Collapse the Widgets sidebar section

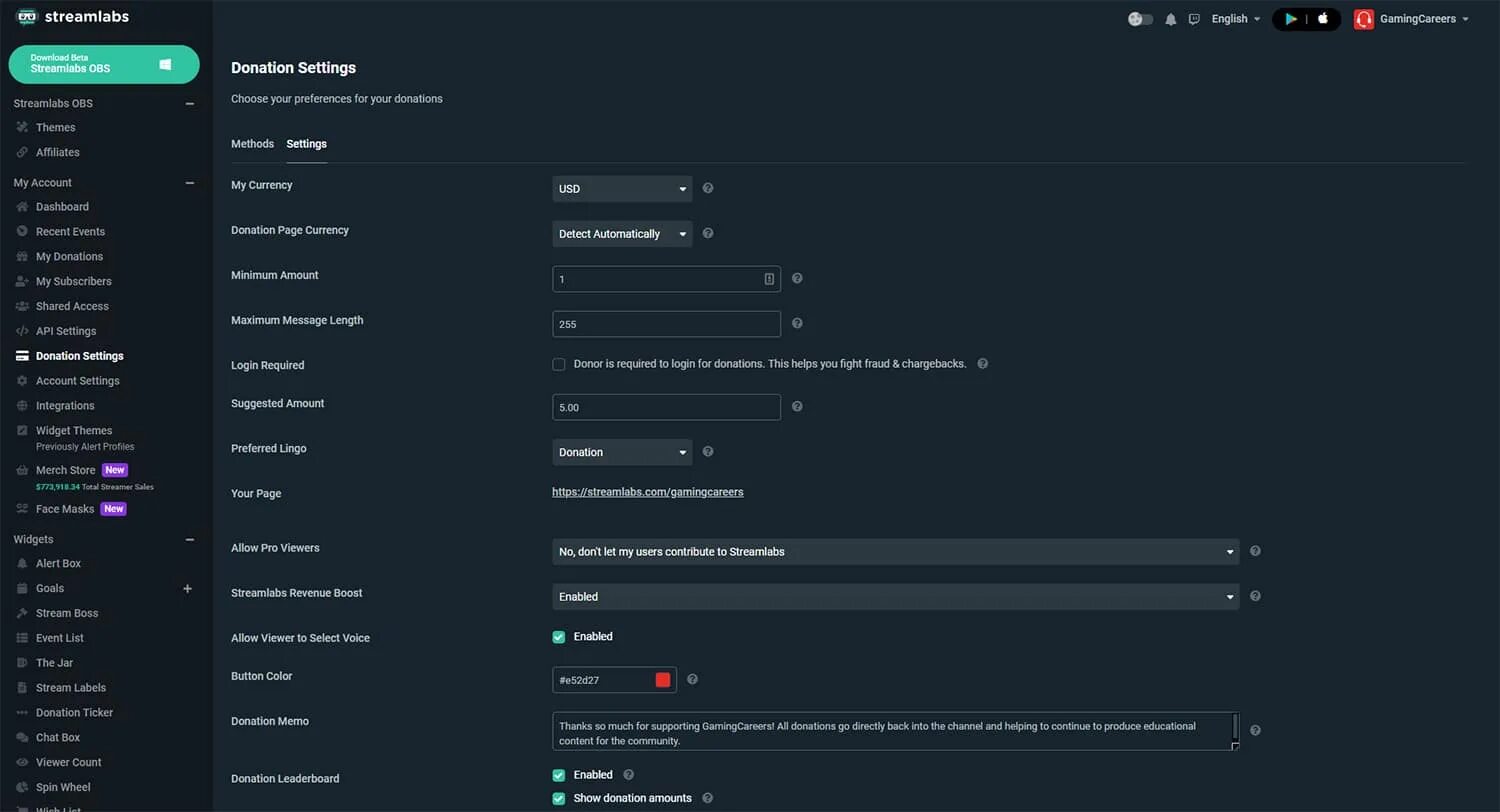(x=190, y=540)
